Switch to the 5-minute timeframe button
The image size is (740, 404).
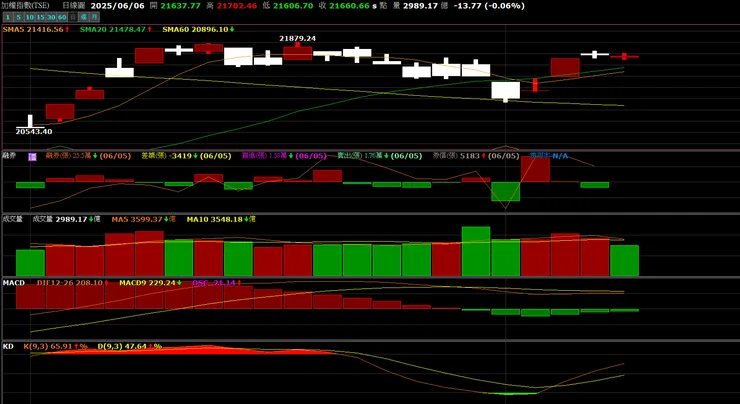[19, 17]
